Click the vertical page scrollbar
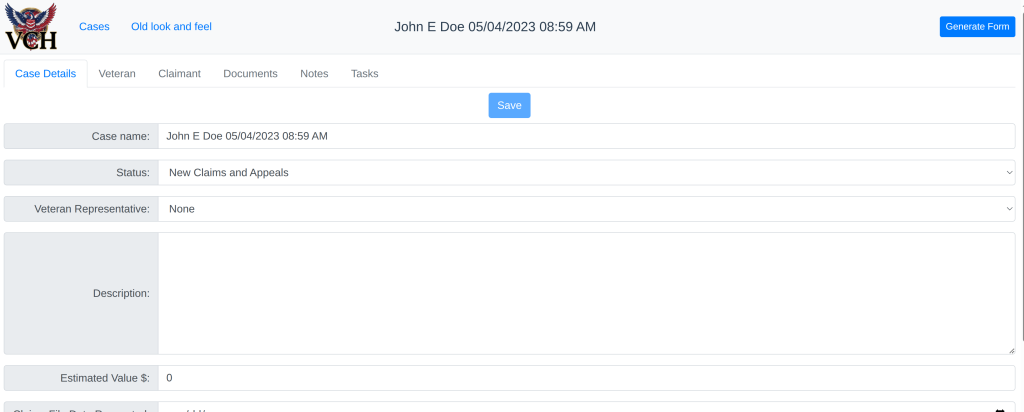Screen dimensions: 1024x412 pyautogui.click(x=1020, y=200)
